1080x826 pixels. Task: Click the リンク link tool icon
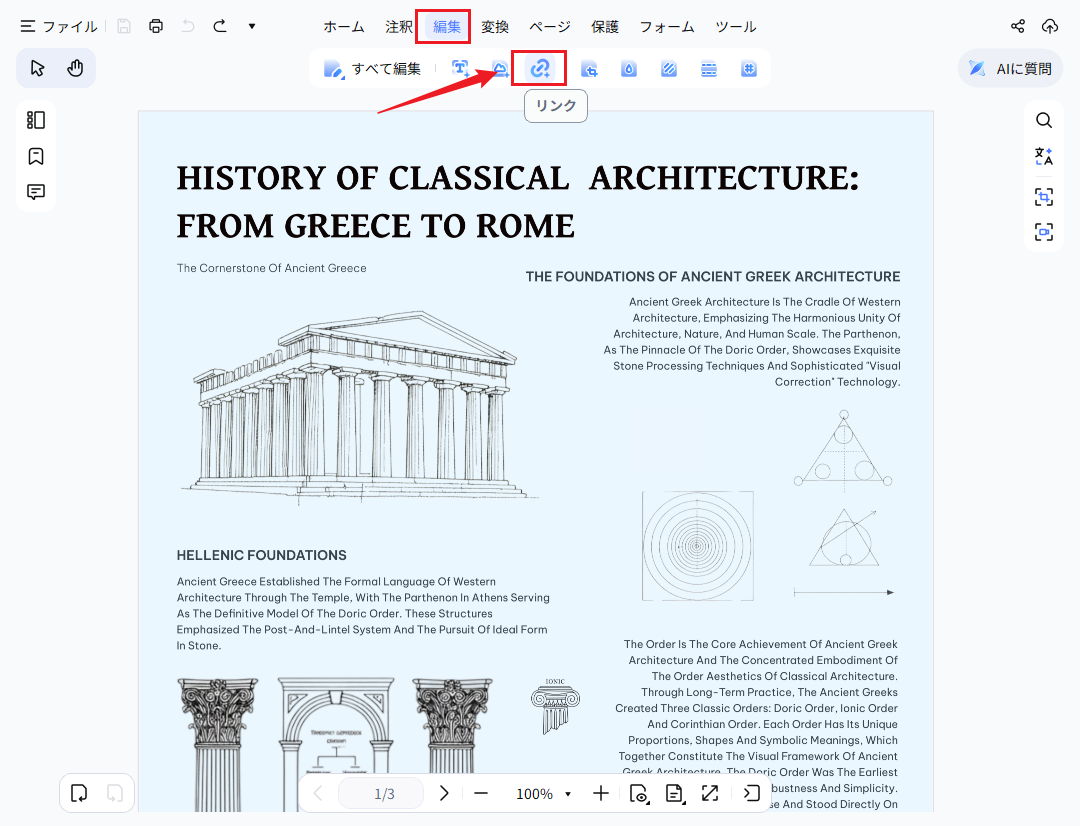click(x=540, y=68)
